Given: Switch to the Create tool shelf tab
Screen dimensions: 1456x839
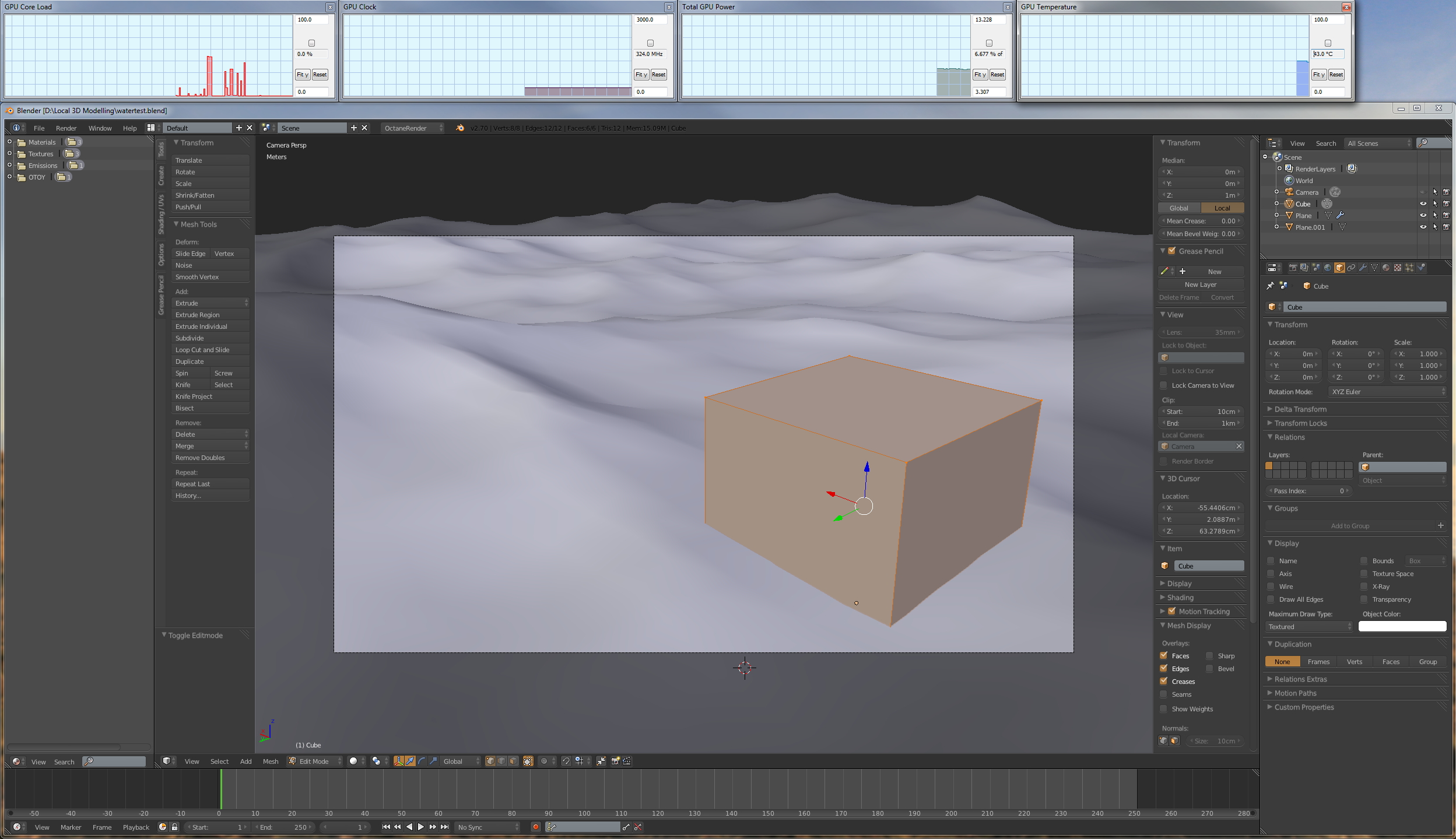Looking at the screenshot, I should click(162, 175).
